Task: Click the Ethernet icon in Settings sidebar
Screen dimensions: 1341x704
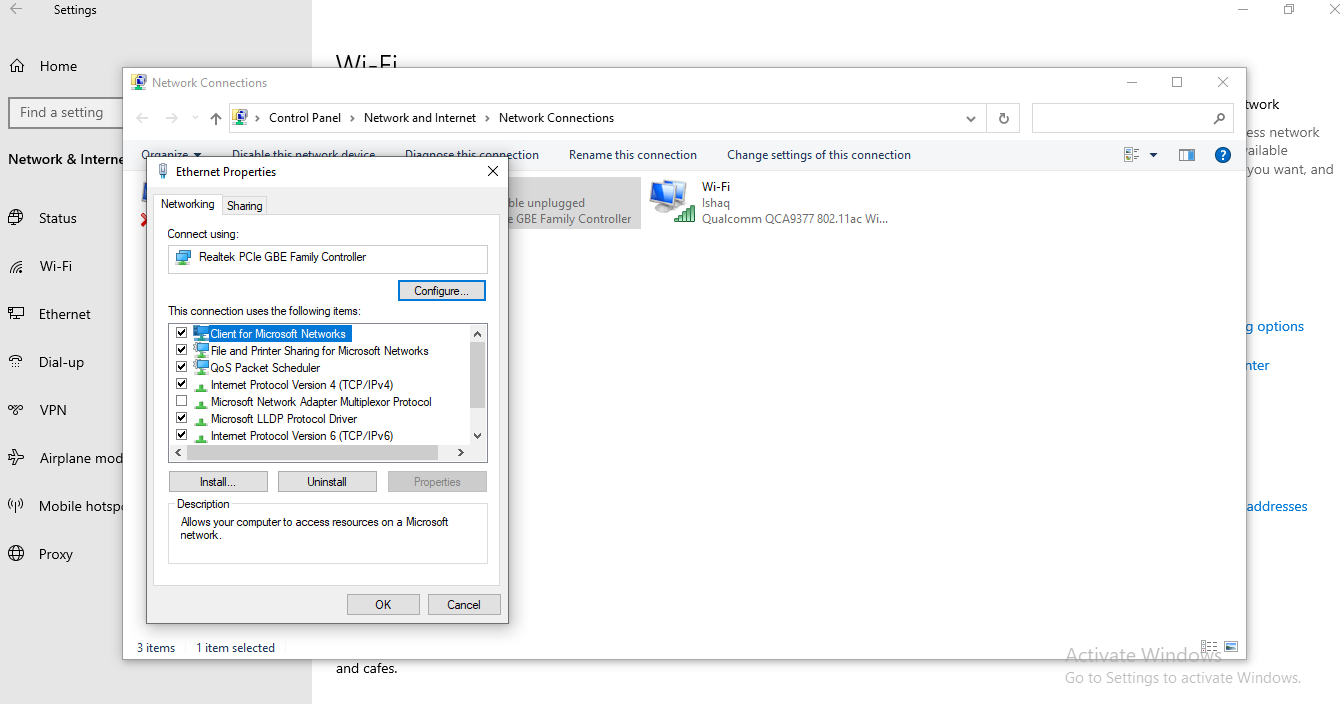Action: (x=16, y=314)
